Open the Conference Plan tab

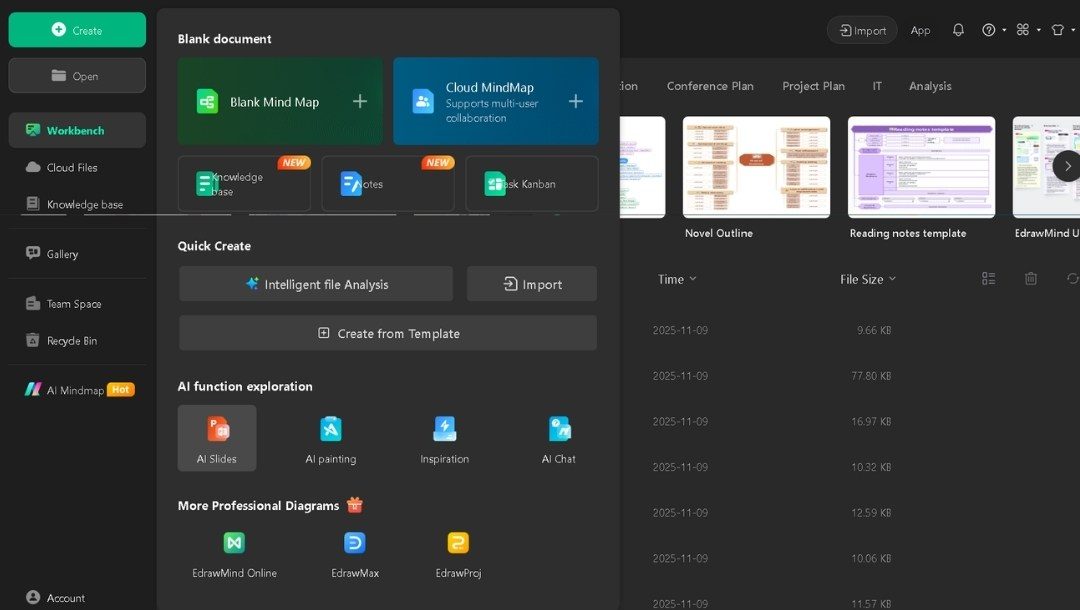pyautogui.click(x=710, y=86)
